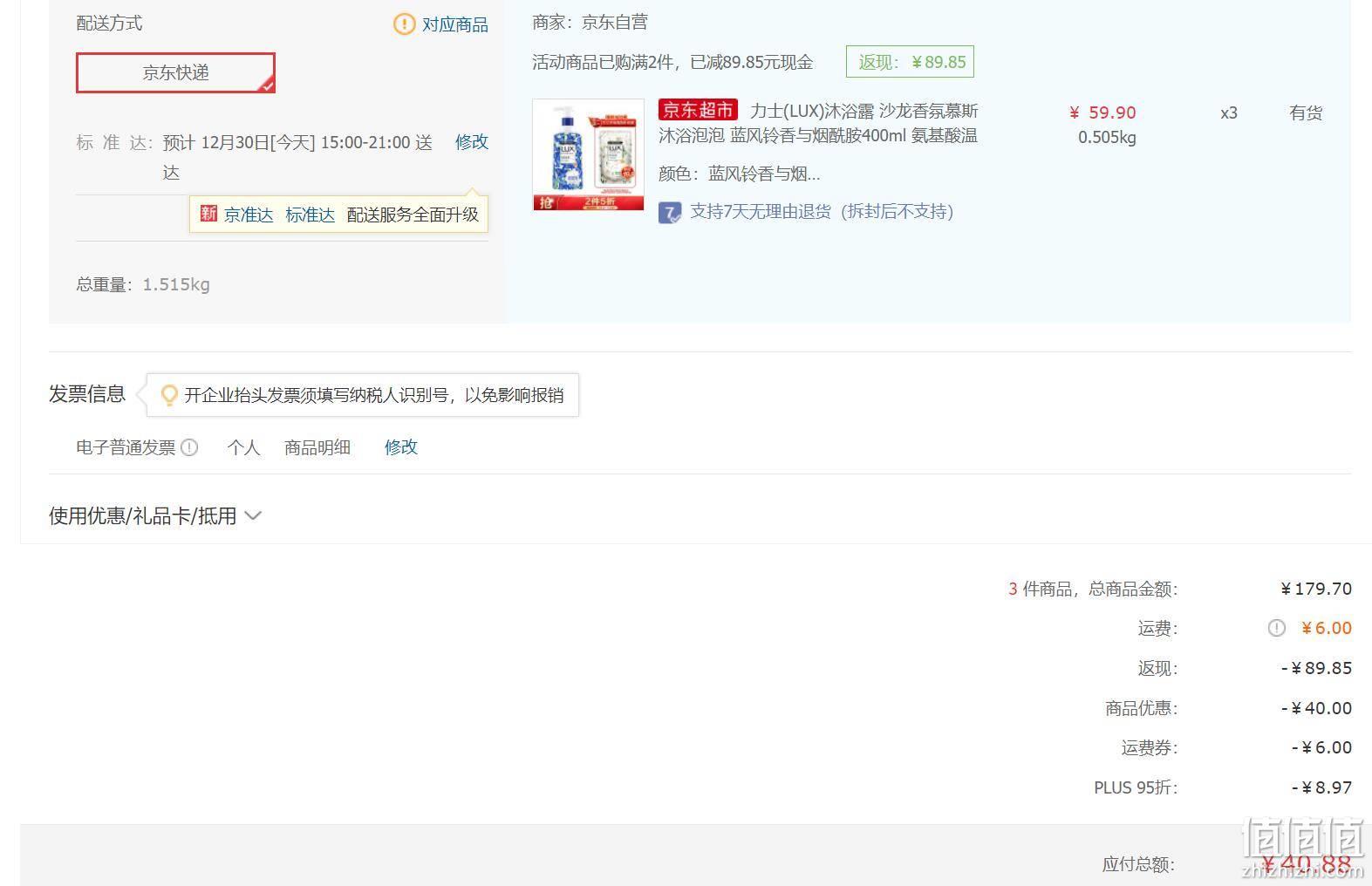Open the 标准达 link
The image size is (1372, 886).
310,215
